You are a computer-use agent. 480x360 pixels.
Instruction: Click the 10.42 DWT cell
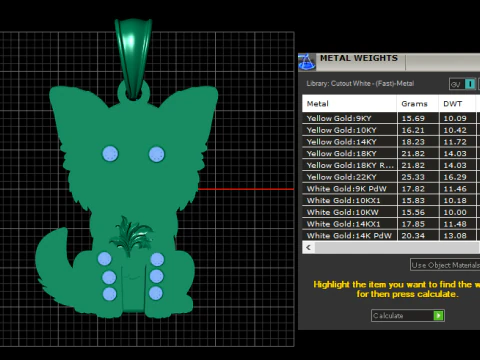click(458, 130)
